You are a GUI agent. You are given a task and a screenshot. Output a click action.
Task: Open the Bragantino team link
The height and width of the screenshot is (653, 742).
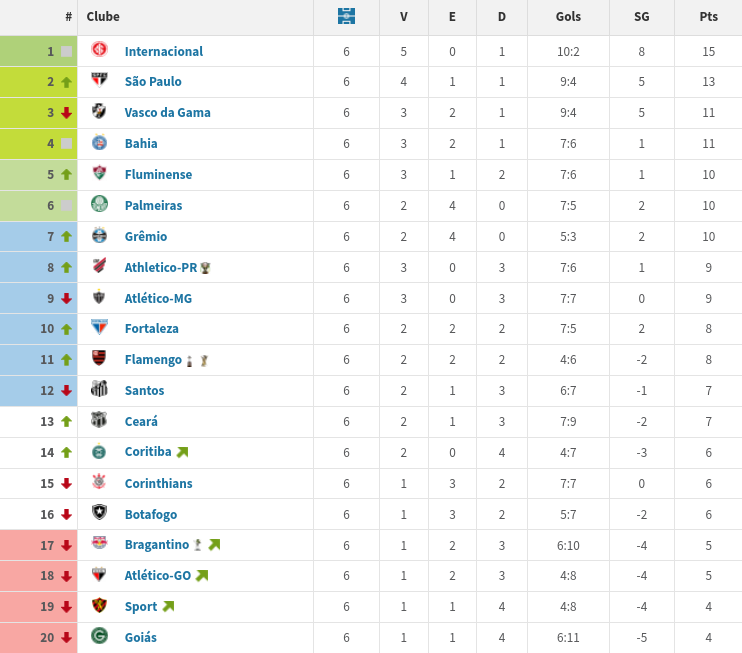pyautogui.click(x=157, y=545)
